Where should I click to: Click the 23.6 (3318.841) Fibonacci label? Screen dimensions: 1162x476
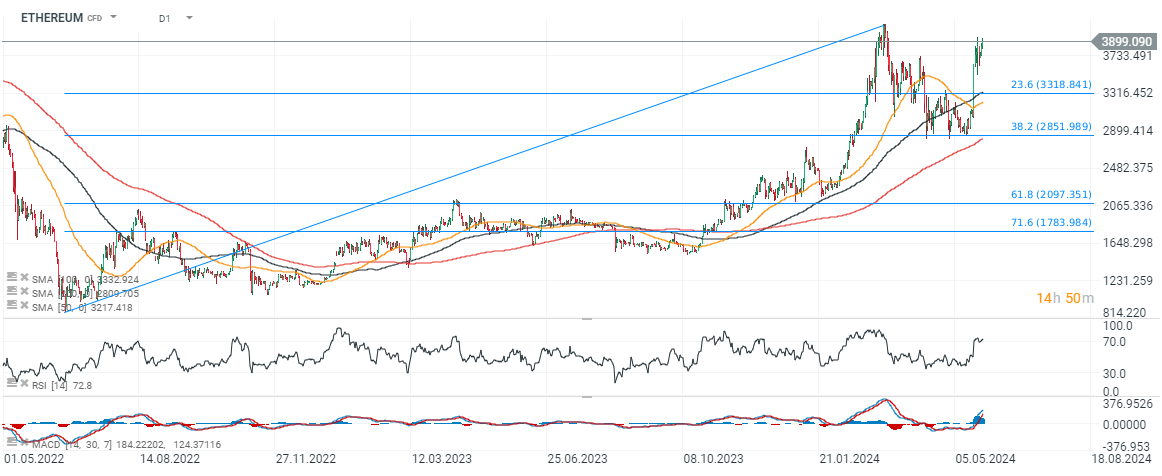pyautogui.click(x=1052, y=85)
